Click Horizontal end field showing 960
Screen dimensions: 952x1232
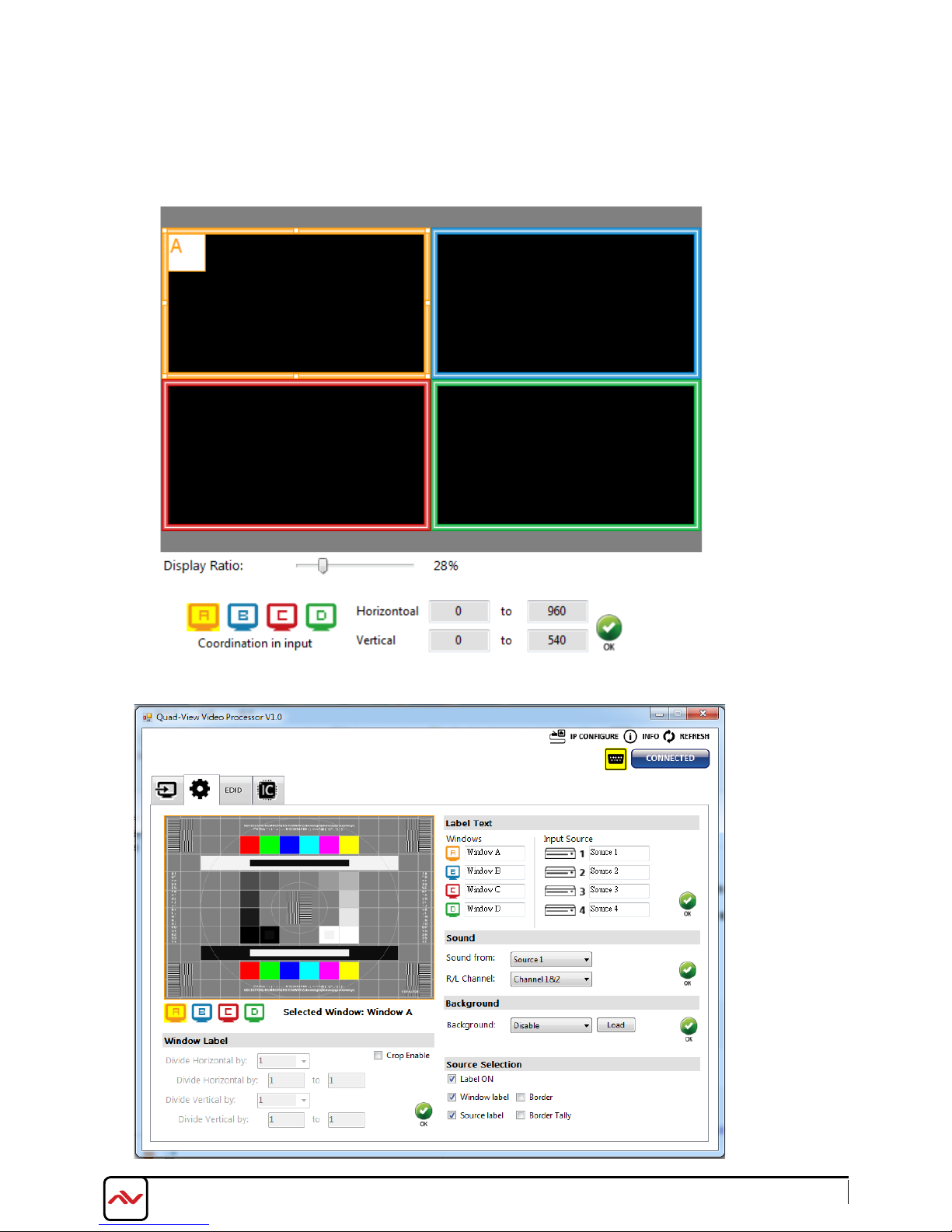click(x=556, y=612)
